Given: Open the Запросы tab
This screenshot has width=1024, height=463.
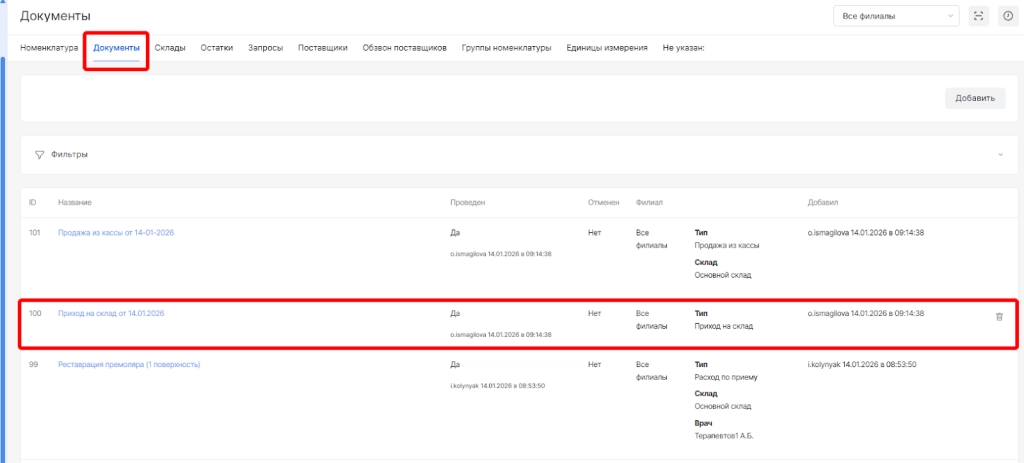Looking at the screenshot, I should tap(265, 48).
